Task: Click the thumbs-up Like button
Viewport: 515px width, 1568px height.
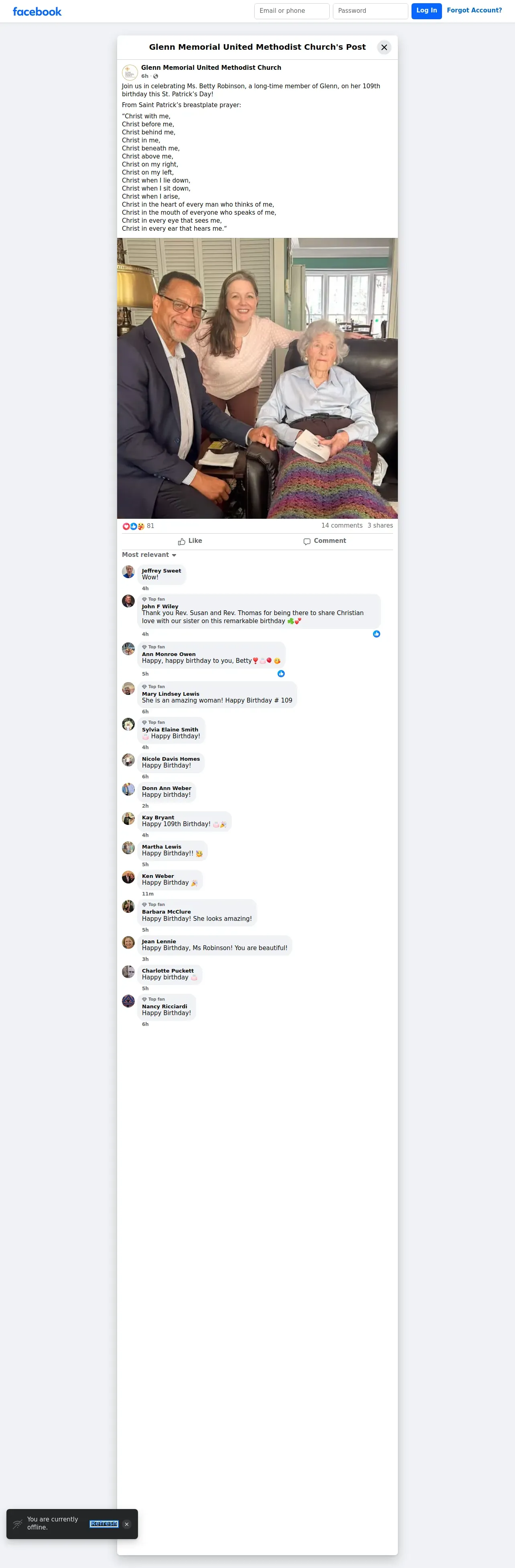Action: [190, 541]
